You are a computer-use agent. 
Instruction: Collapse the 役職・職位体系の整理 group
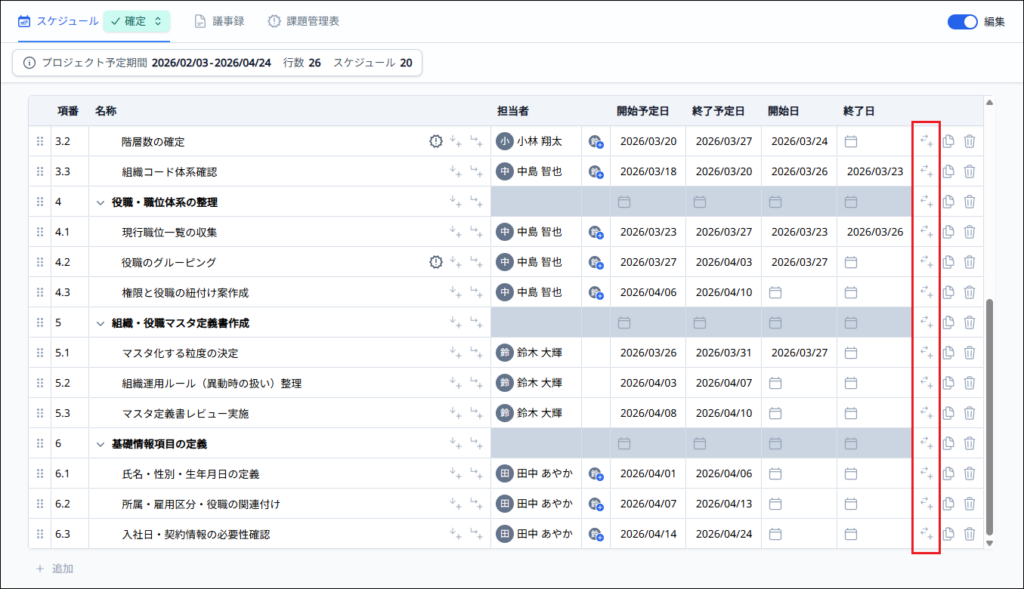(100, 202)
